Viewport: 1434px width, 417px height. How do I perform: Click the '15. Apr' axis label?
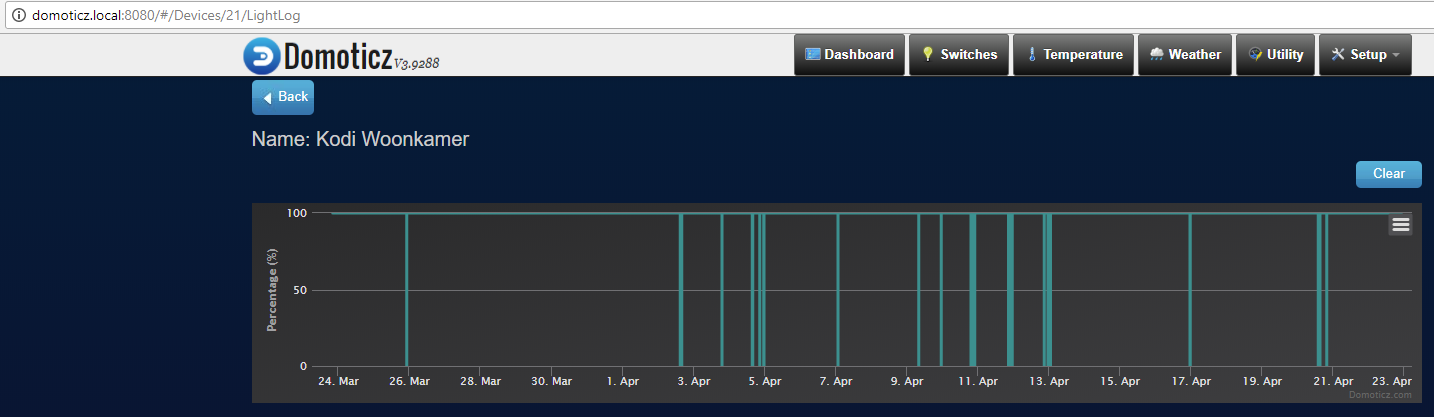click(x=1119, y=381)
